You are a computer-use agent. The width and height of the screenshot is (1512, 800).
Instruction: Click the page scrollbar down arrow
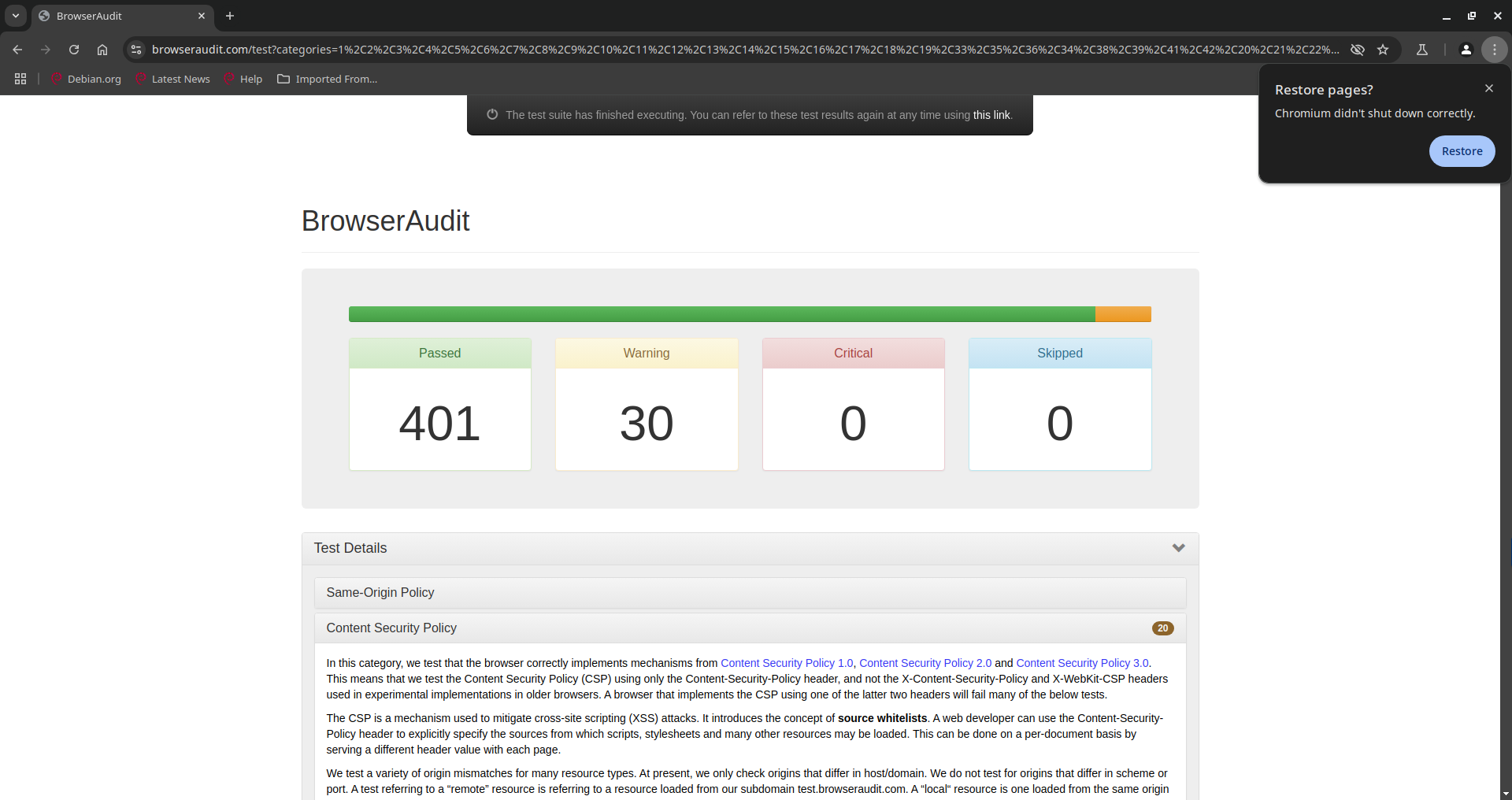(x=1506, y=794)
